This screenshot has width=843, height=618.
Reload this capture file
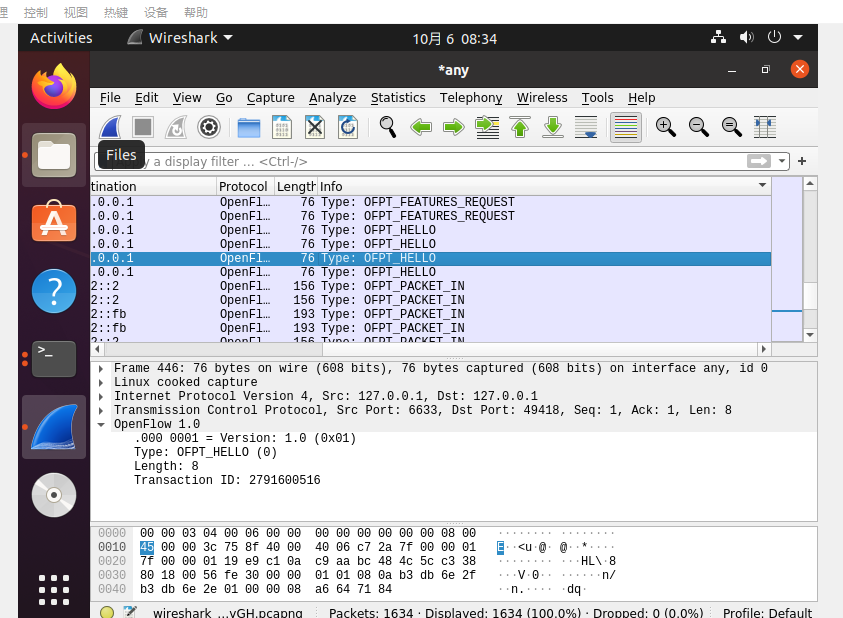coord(348,127)
